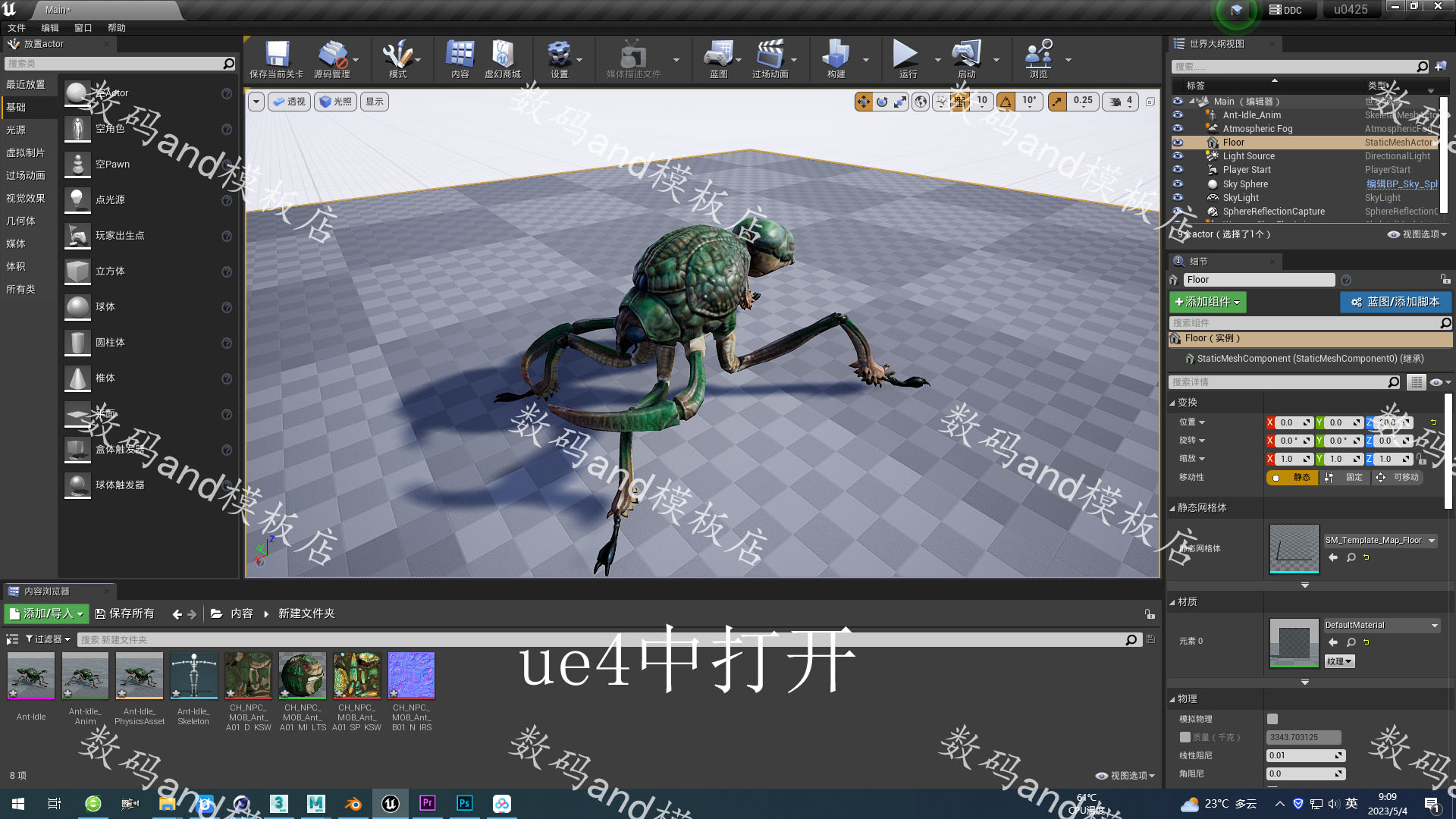Image resolution: width=1456 pixels, height=819 pixels.
Task: Open the Add Component dropdown
Action: click(x=1207, y=302)
